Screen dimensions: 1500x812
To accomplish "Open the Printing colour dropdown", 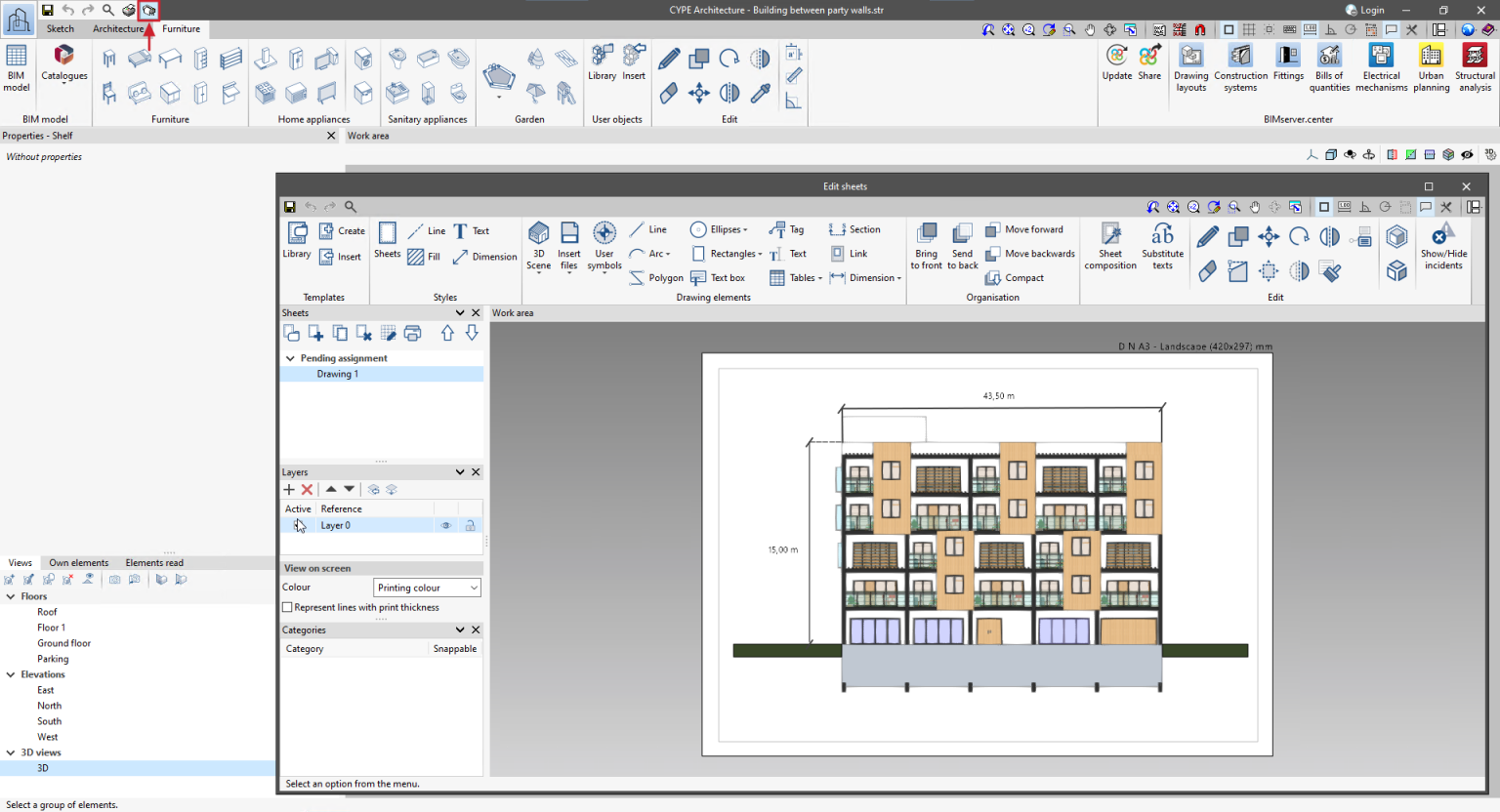I will (428, 588).
